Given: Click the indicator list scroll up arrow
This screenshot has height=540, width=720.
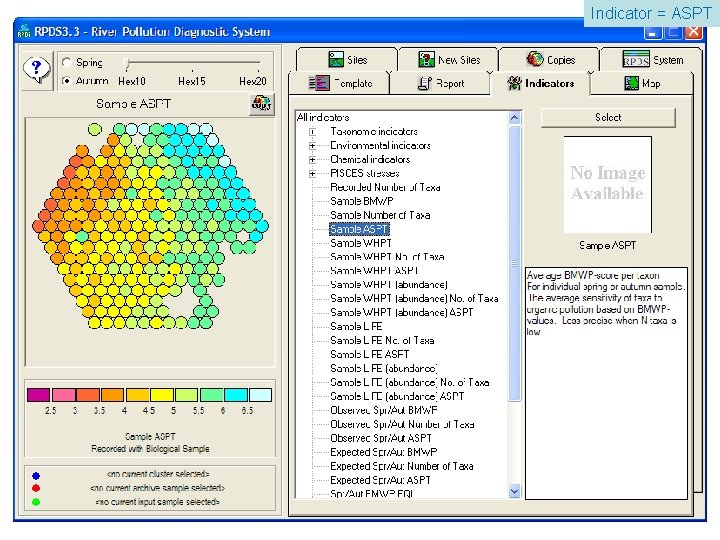Looking at the screenshot, I should [x=514, y=118].
